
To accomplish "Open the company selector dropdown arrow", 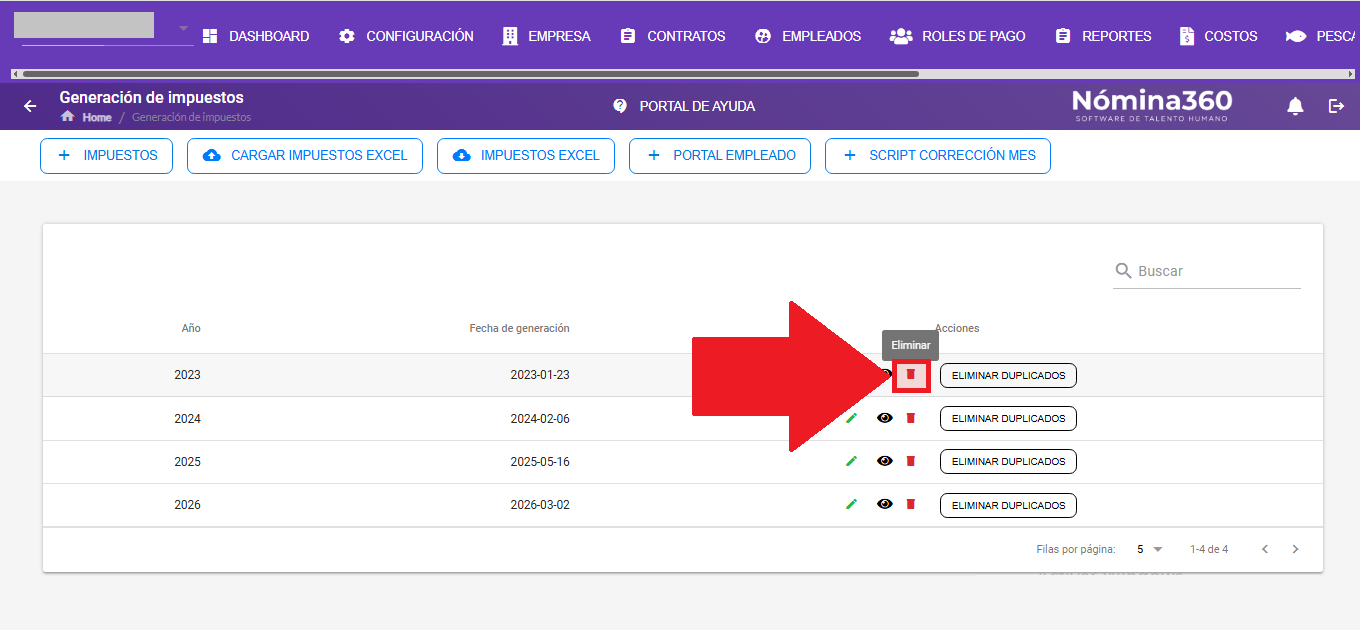I will click(183, 28).
